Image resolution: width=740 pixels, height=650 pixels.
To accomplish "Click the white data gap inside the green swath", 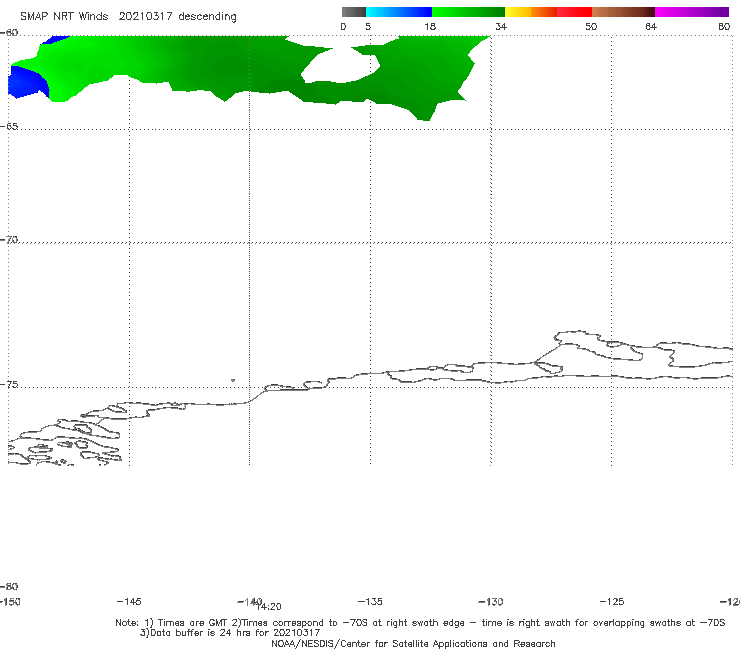I will (x=341, y=65).
